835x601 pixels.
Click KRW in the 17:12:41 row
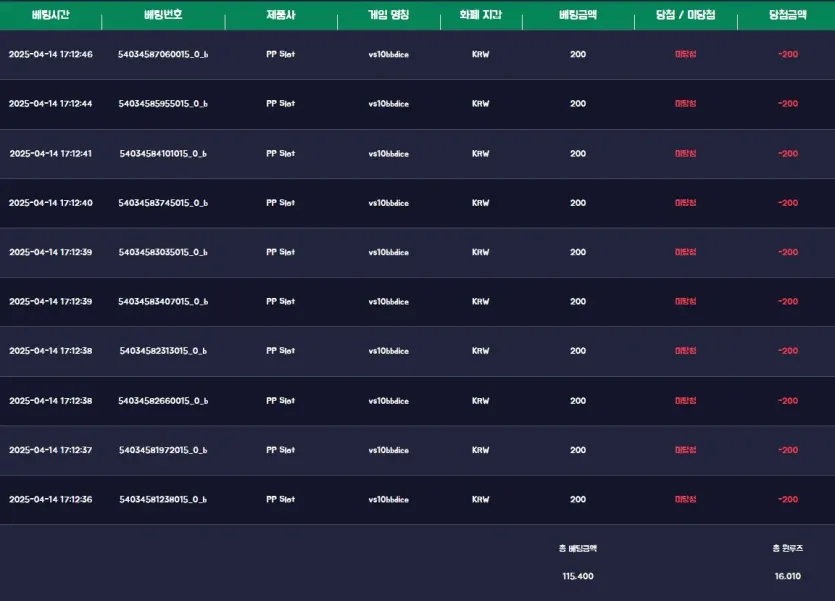(480, 154)
